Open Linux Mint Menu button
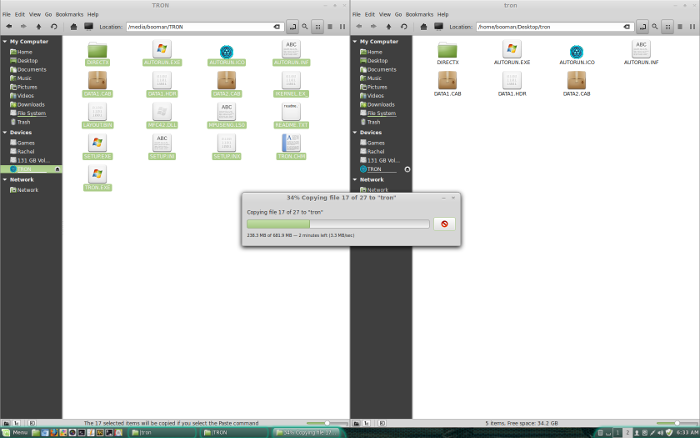700x438 pixels. [15, 433]
